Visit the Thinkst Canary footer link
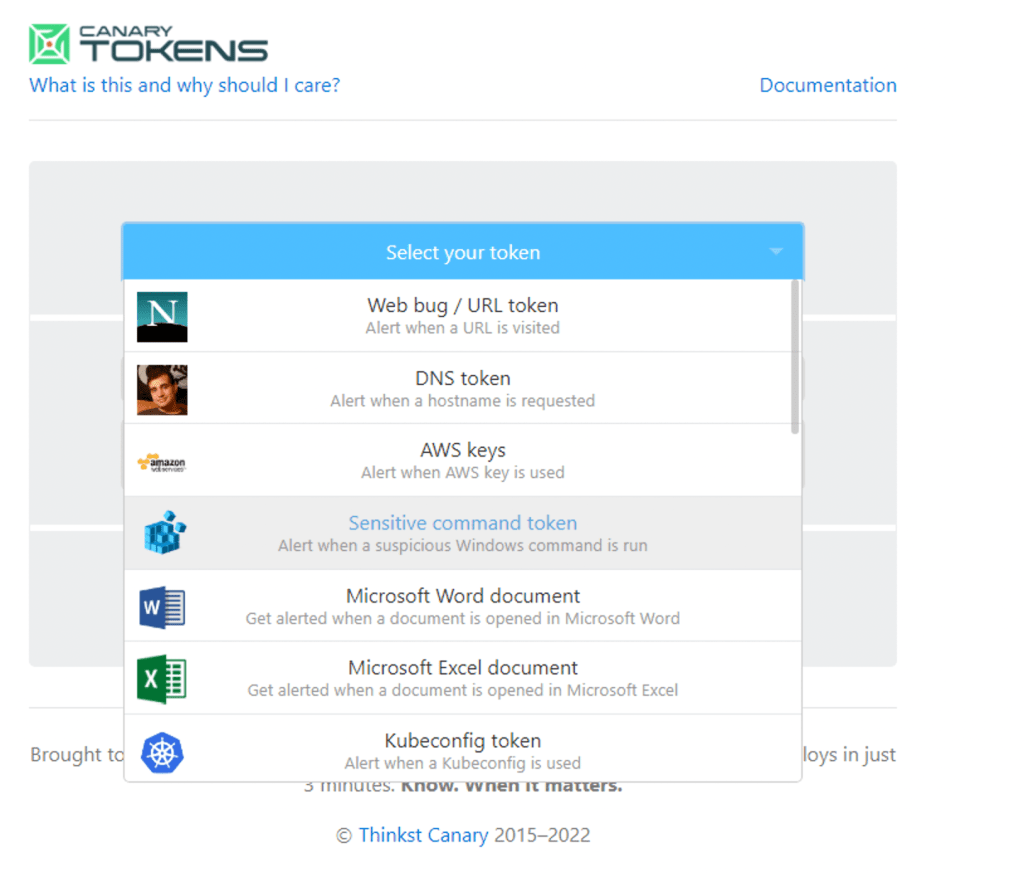 (x=423, y=835)
